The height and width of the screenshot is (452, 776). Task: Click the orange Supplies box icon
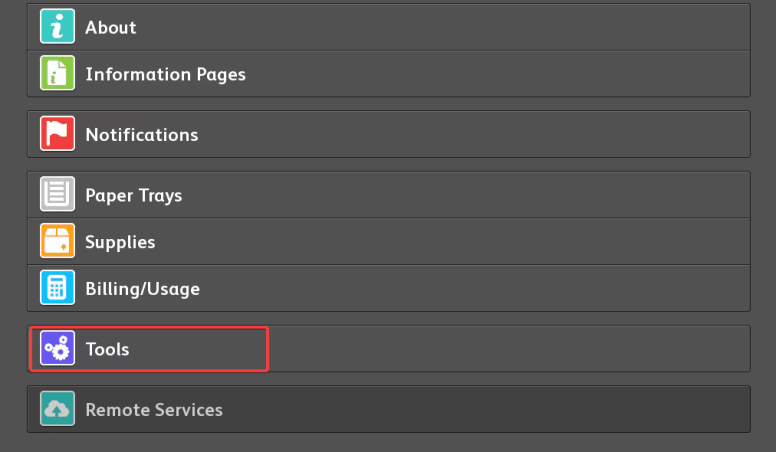57,241
